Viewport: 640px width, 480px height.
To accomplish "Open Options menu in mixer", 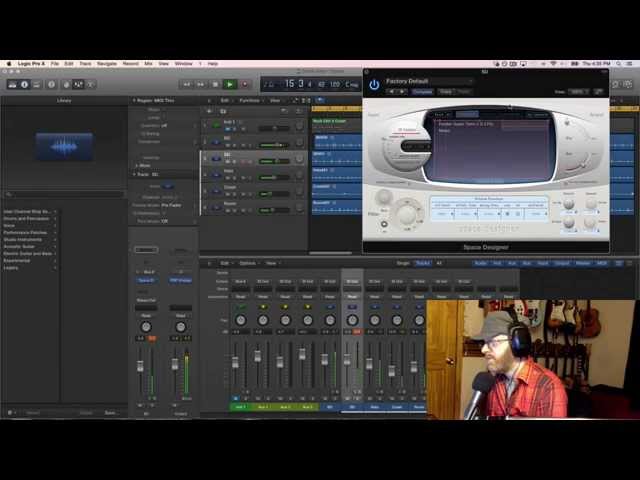I will tap(249, 263).
